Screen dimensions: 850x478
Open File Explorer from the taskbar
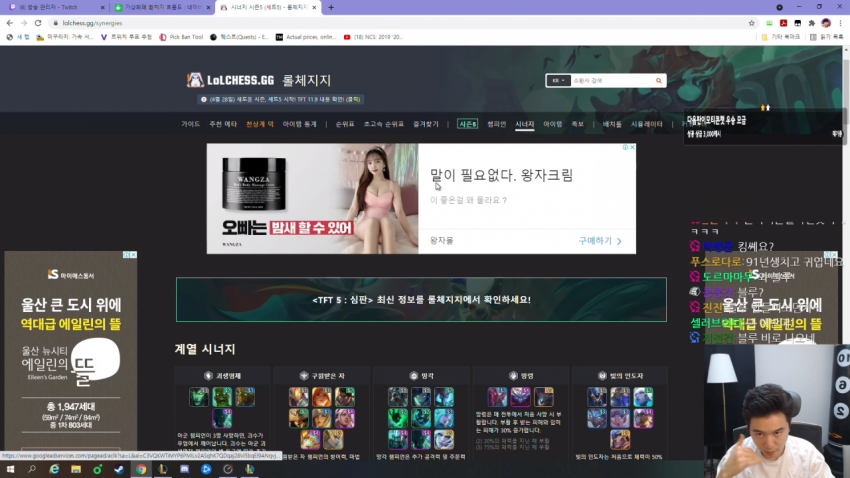[76, 469]
